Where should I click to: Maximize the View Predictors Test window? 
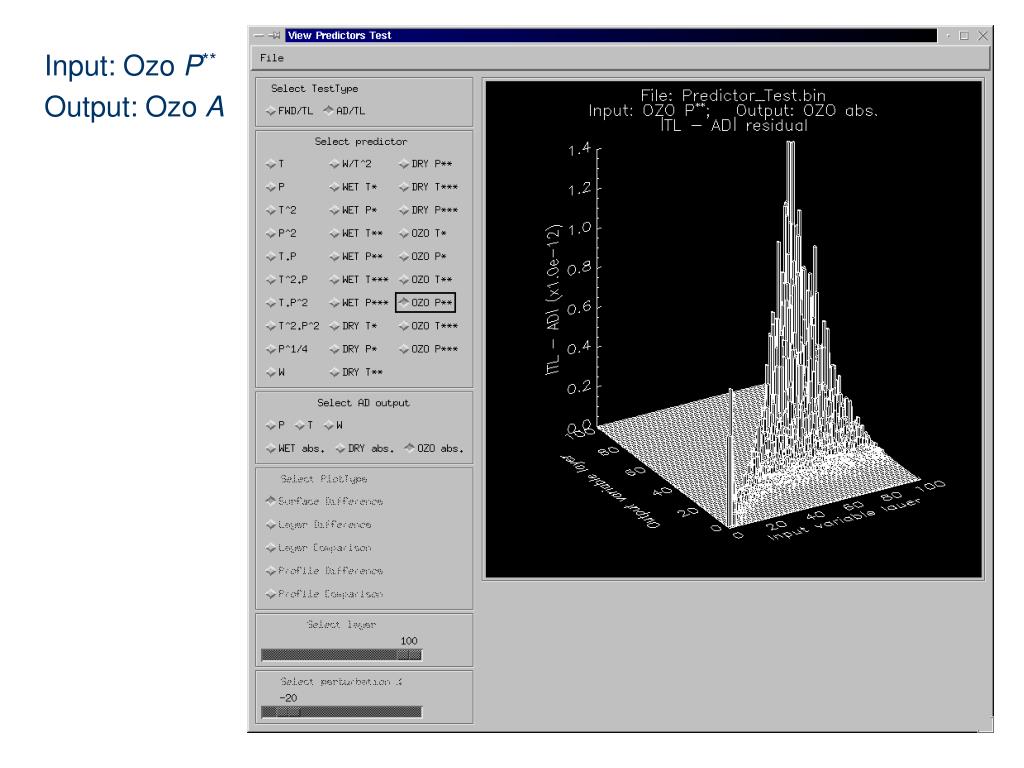click(x=964, y=36)
